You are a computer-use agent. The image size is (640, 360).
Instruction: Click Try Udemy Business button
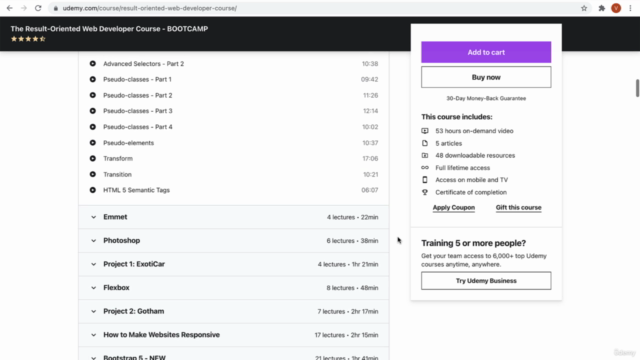[x=486, y=281]
